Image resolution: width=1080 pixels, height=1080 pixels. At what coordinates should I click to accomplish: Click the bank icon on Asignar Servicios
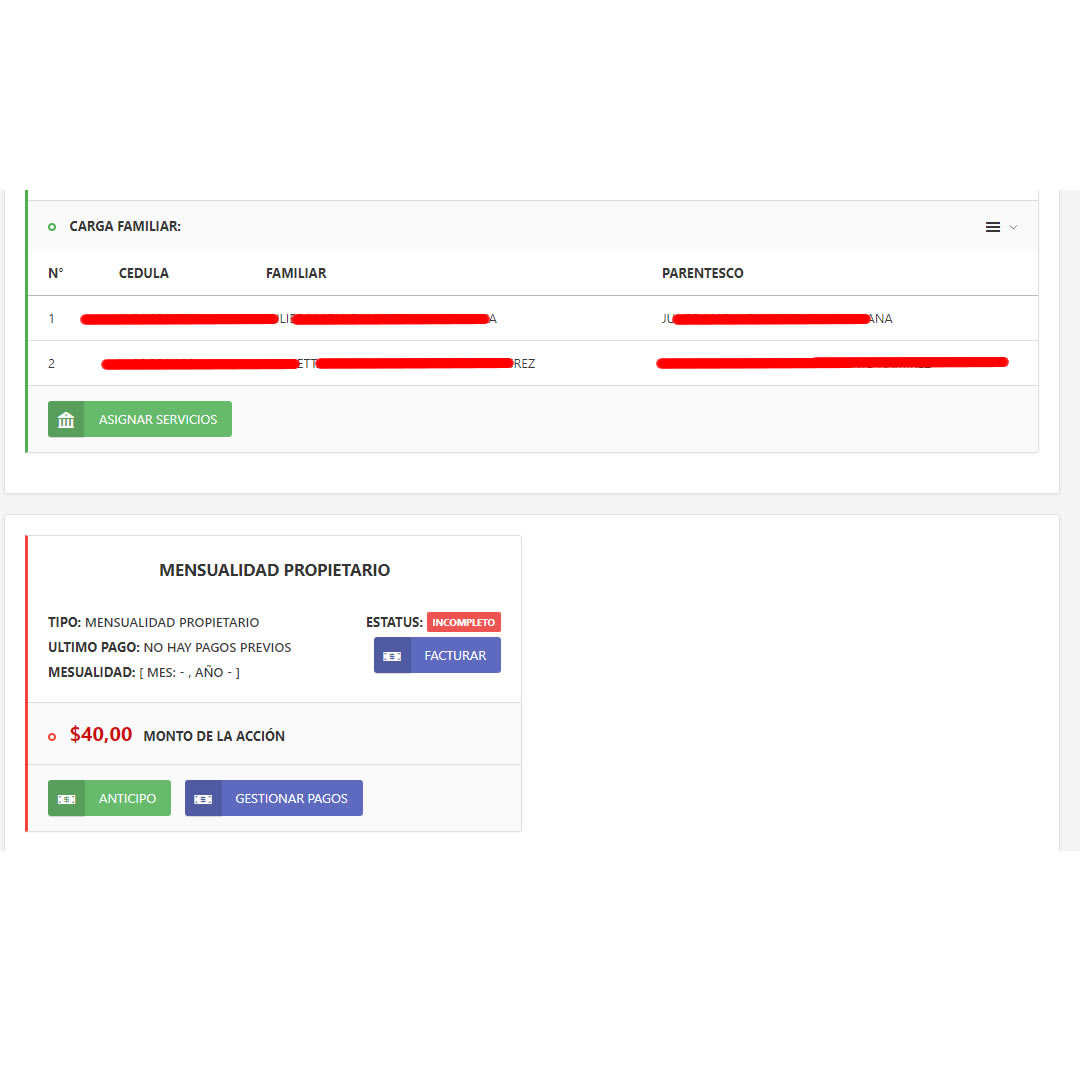click(66, 419)
